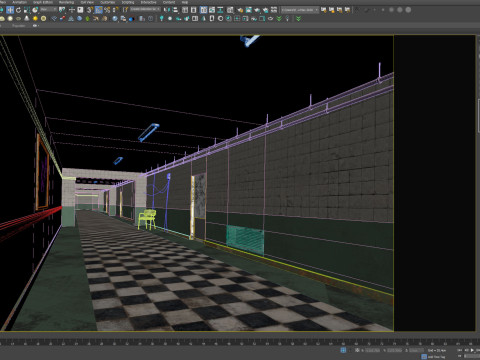Select the Select and Scale tool
This screenshot has width=480, height=360.
tap(27, 10)
